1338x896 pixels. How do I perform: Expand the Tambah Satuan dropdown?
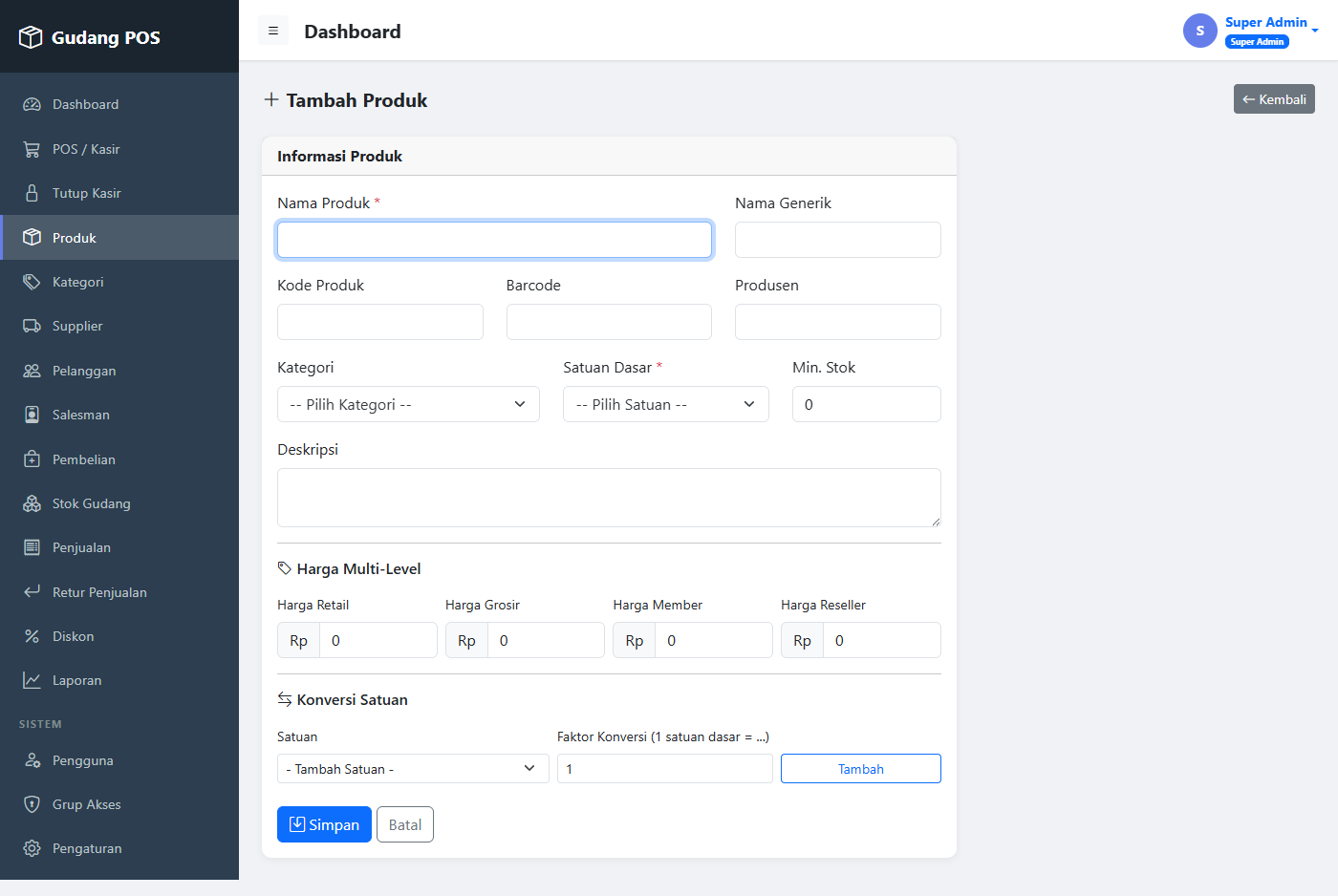[x=413, y=769]
